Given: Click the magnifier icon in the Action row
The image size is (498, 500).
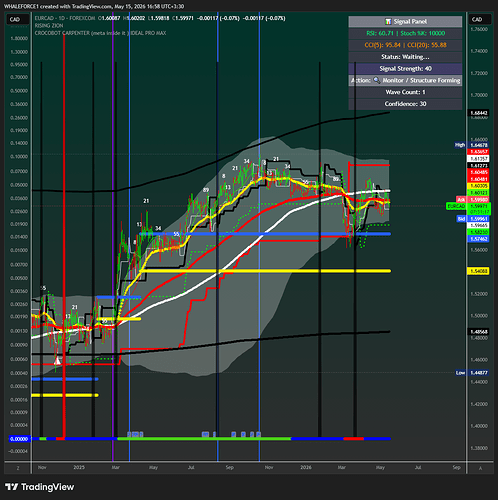Looking at the screenshot, I should tap(376, 80).
